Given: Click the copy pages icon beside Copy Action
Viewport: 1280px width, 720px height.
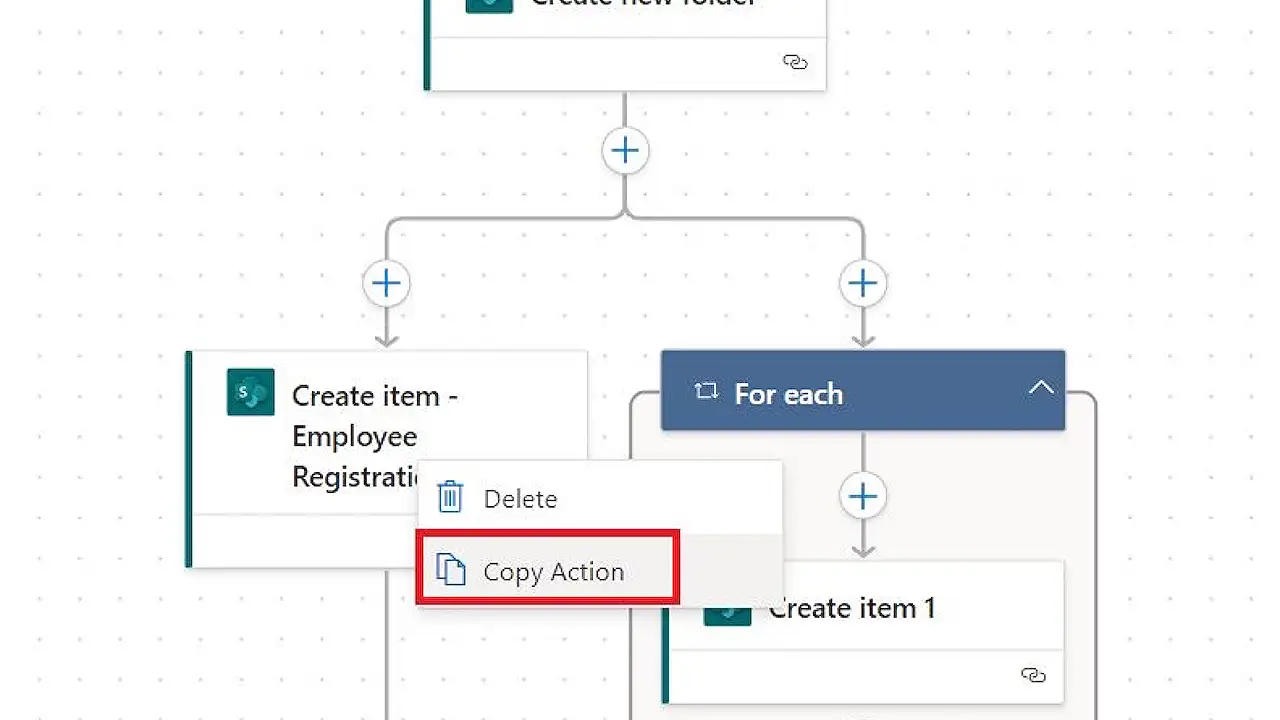Looking at the screenshot, I should [x=451, y=570].
